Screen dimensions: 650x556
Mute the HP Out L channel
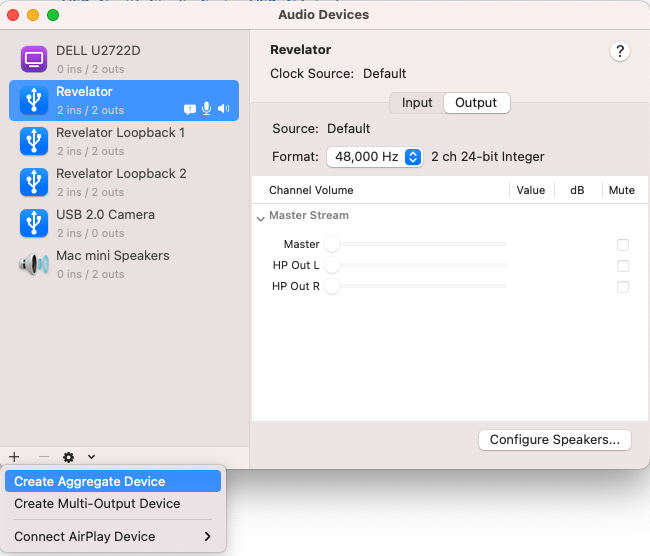[623, 266]
